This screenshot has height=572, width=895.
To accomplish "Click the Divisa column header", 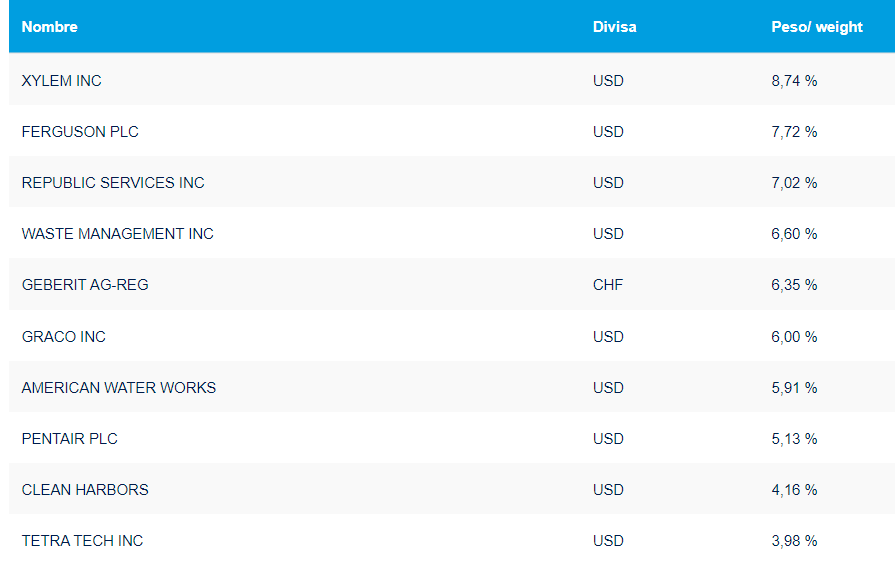I will [x=614, y=27].
